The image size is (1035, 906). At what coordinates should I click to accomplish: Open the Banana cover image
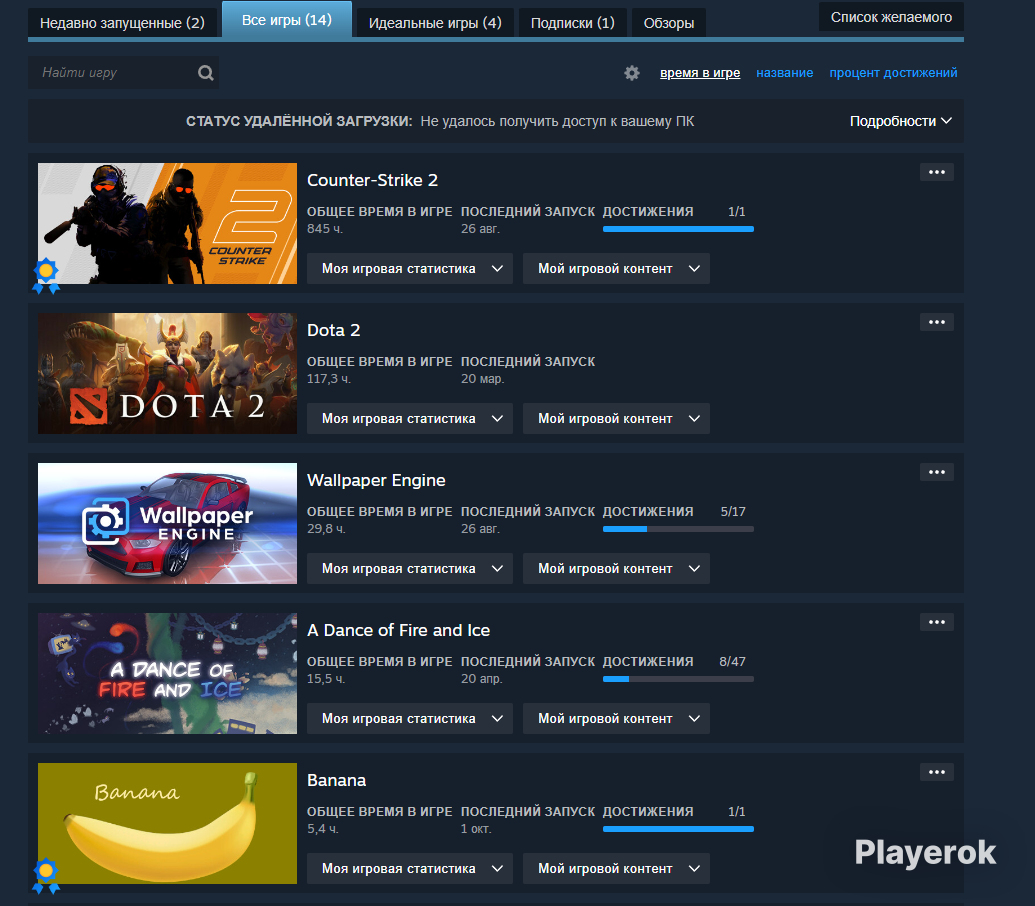pos(167,824)
